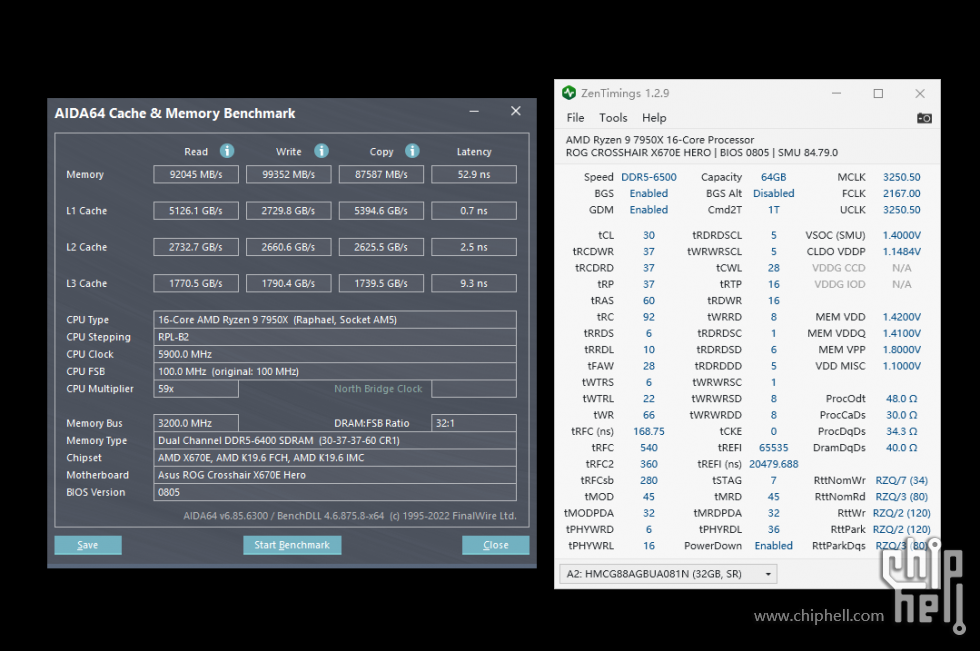Screen dimensions: 980x651
Task: Open the Tools menu in ZenTimings
Action: point(613,117)
